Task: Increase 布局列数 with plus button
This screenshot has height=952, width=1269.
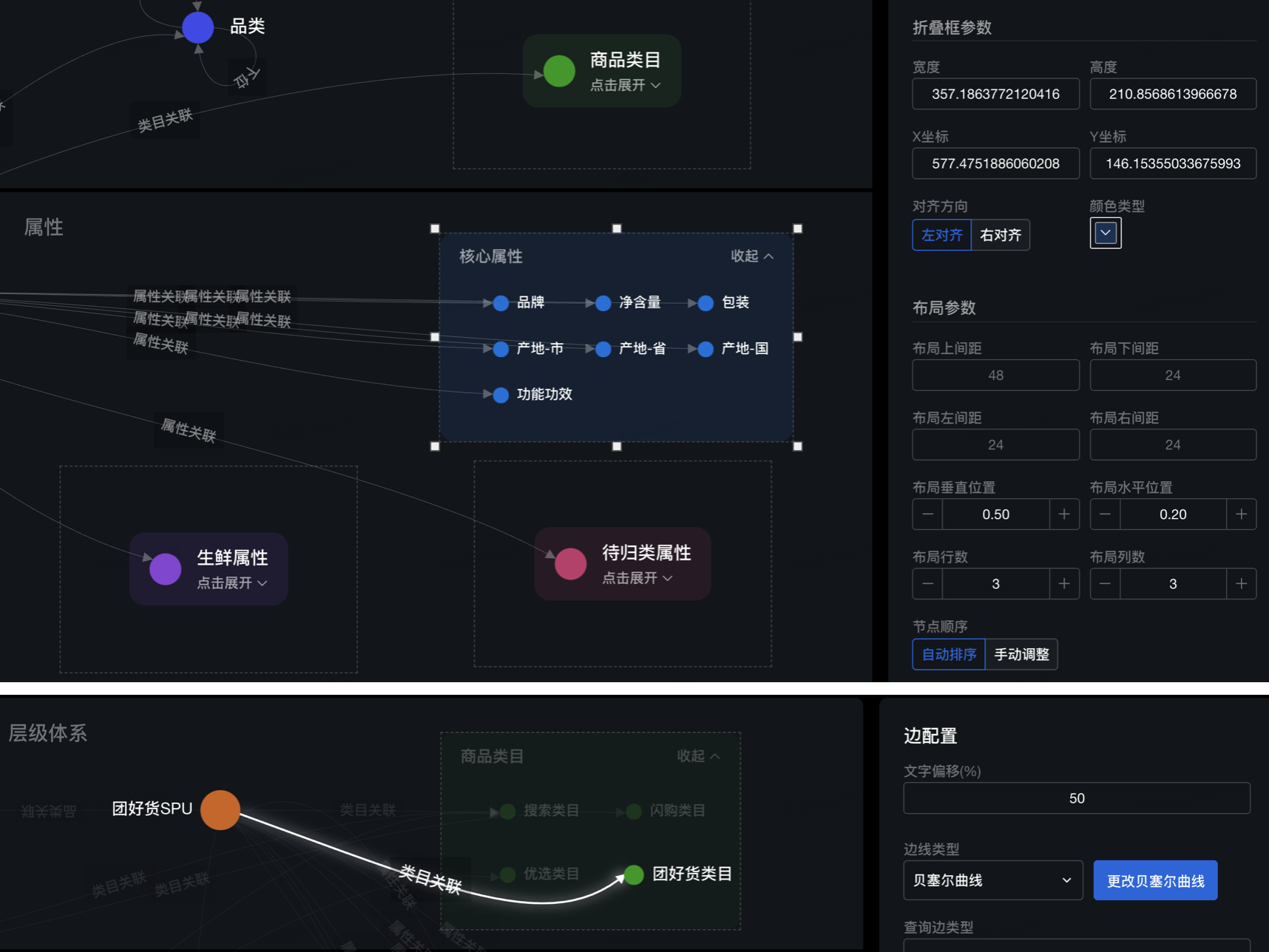Action: tap(1242, 584)
